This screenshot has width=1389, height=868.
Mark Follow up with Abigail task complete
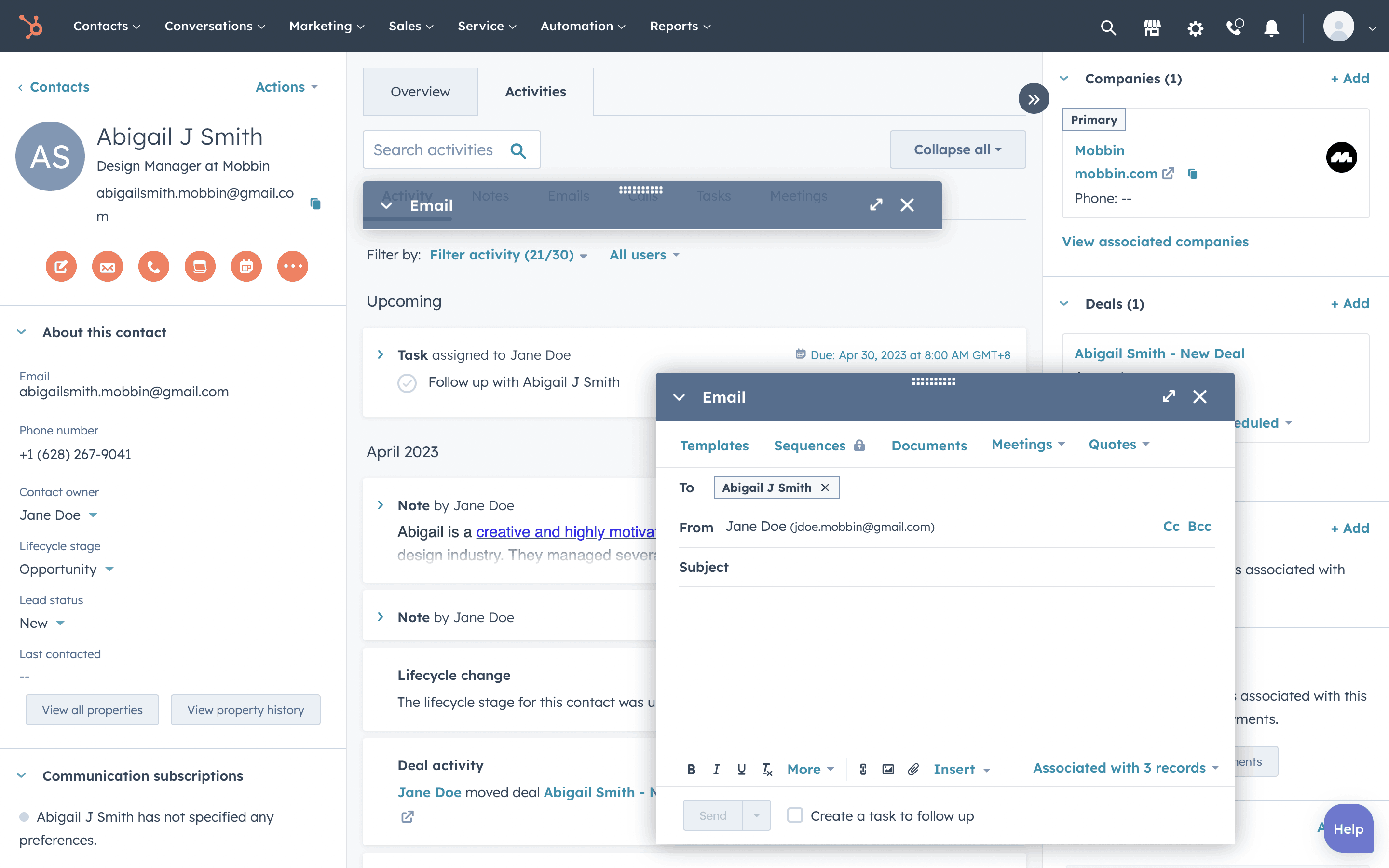[x=407, y=383]
